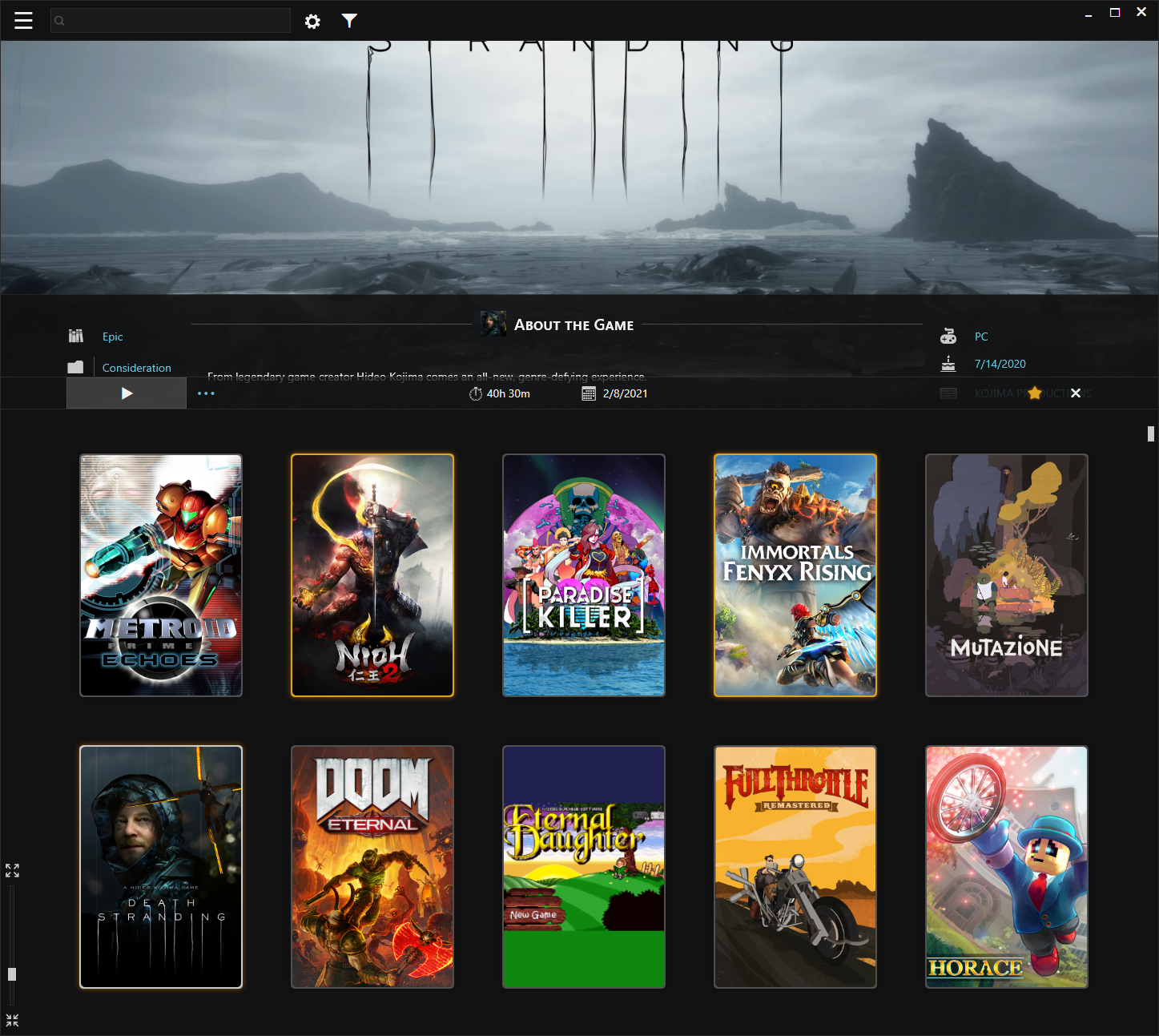Maximize the Playnite window

point(1114,12)
